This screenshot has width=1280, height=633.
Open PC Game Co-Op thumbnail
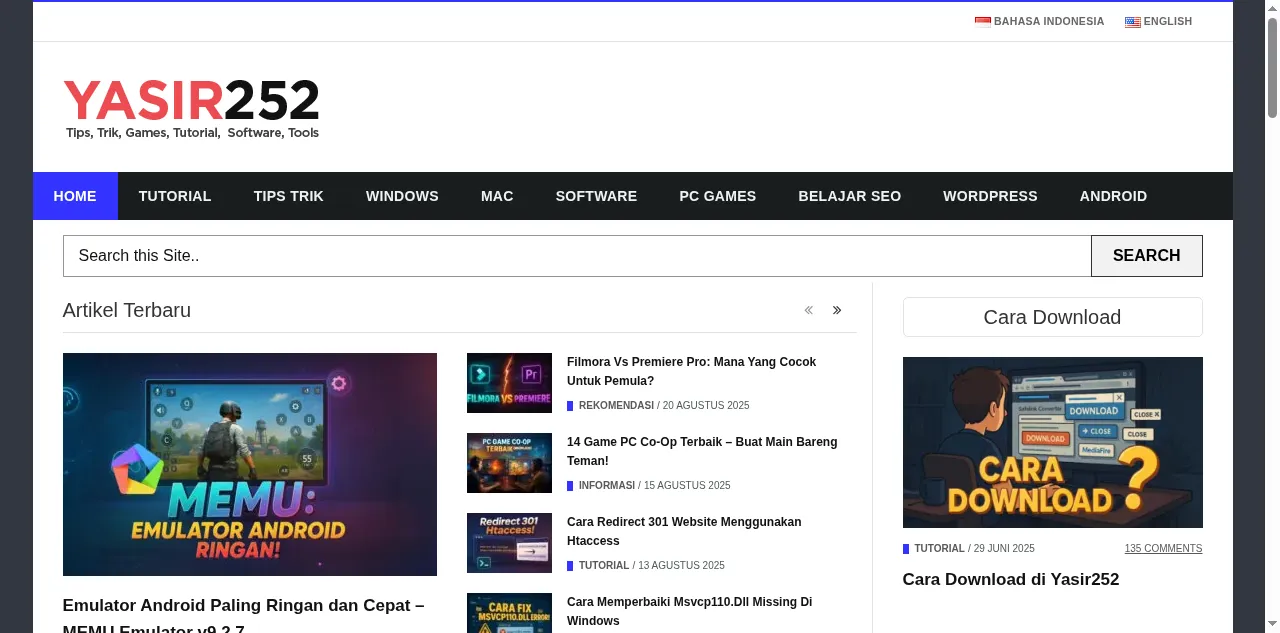(x=509, y=463)
